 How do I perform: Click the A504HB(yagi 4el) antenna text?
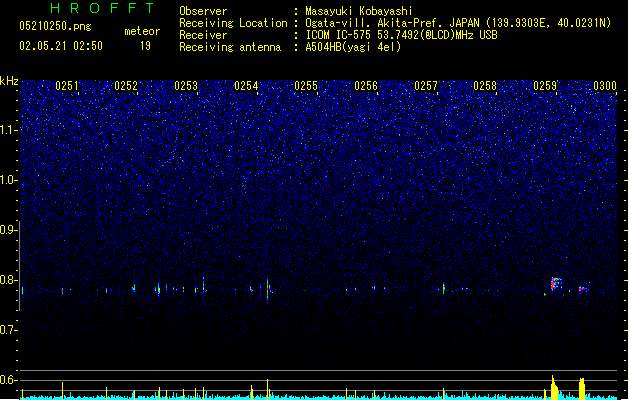[353, 47]
